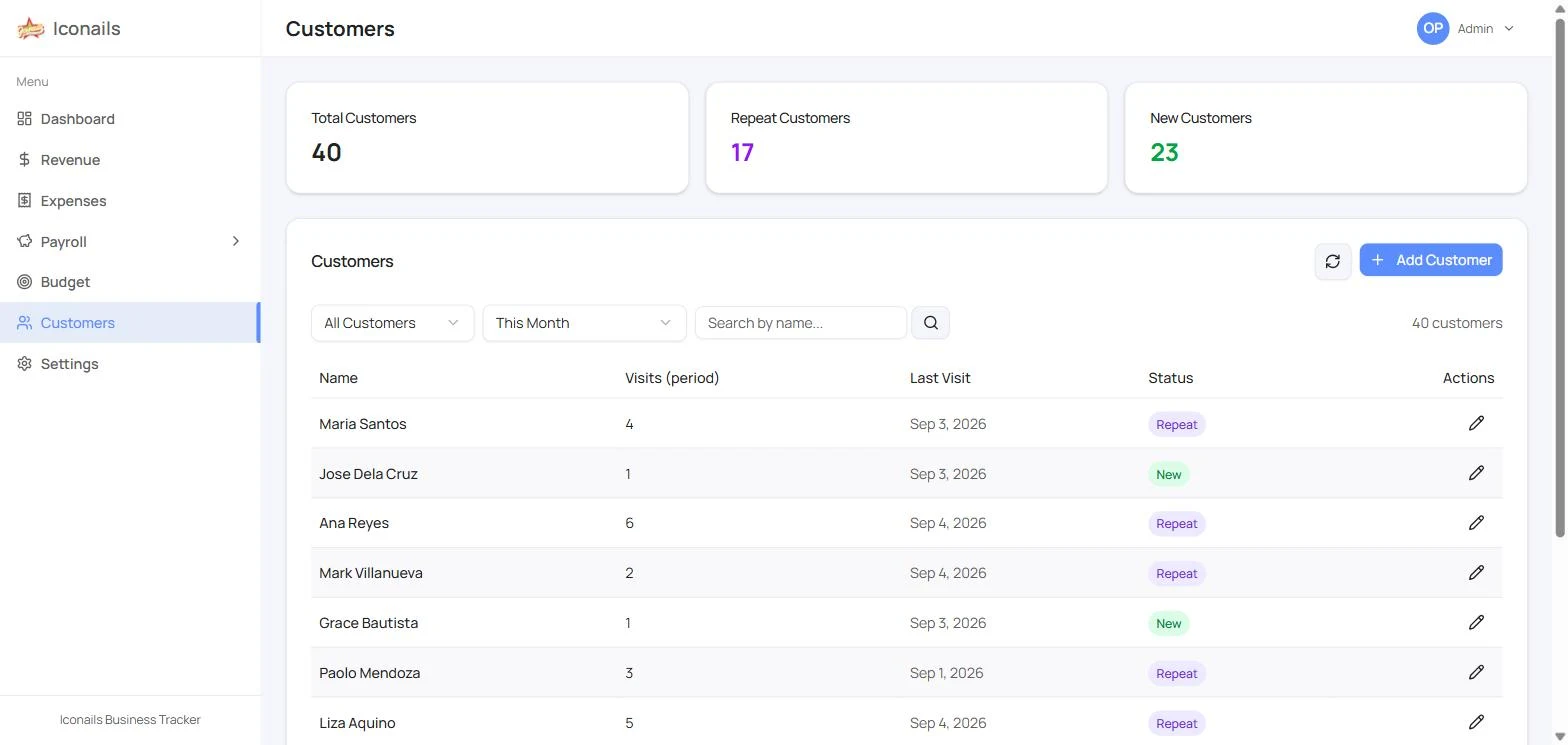Refresh the customers list
The image size is (1568, 745).
point(1333,261)
